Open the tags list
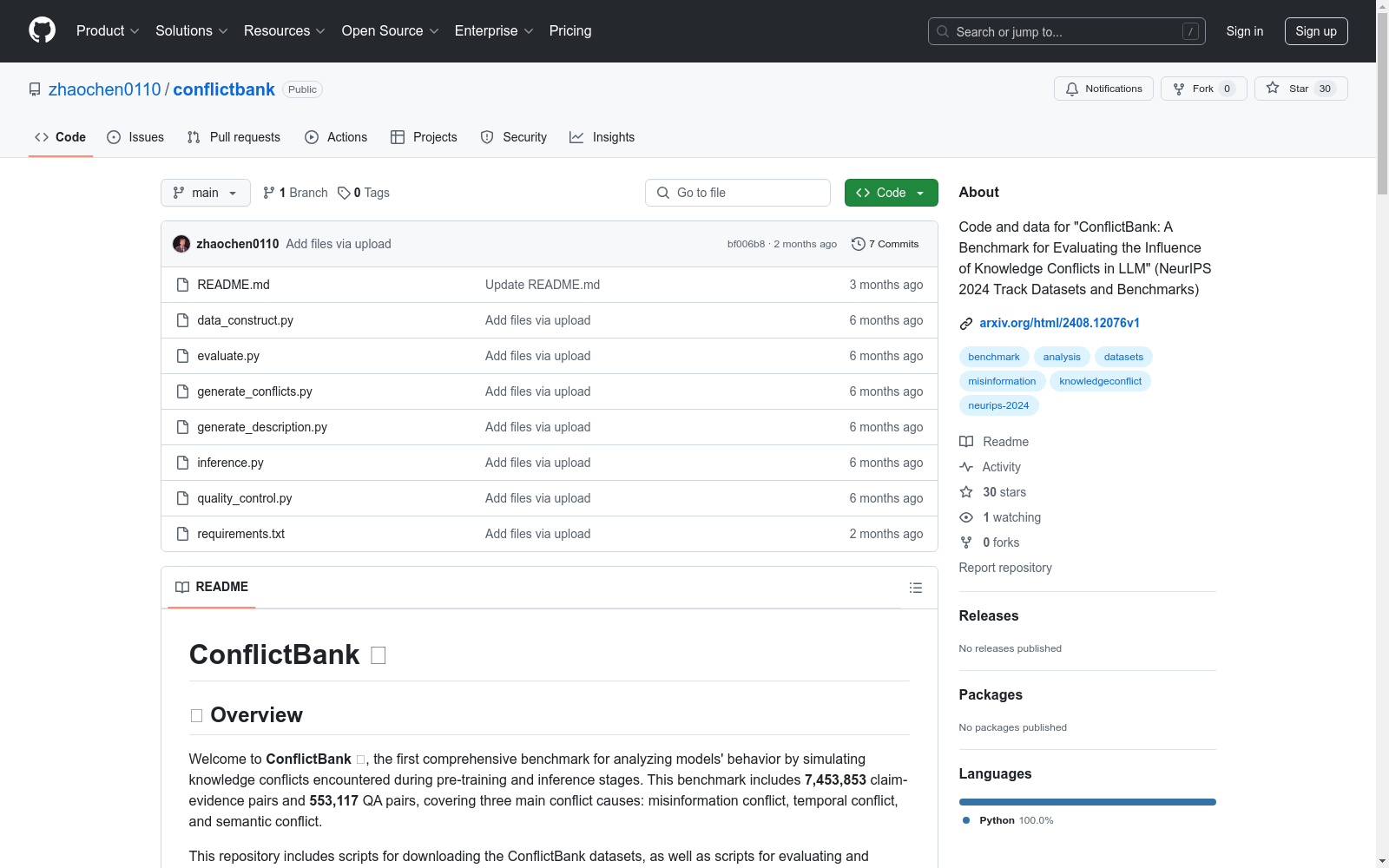 tap(364, 193)
